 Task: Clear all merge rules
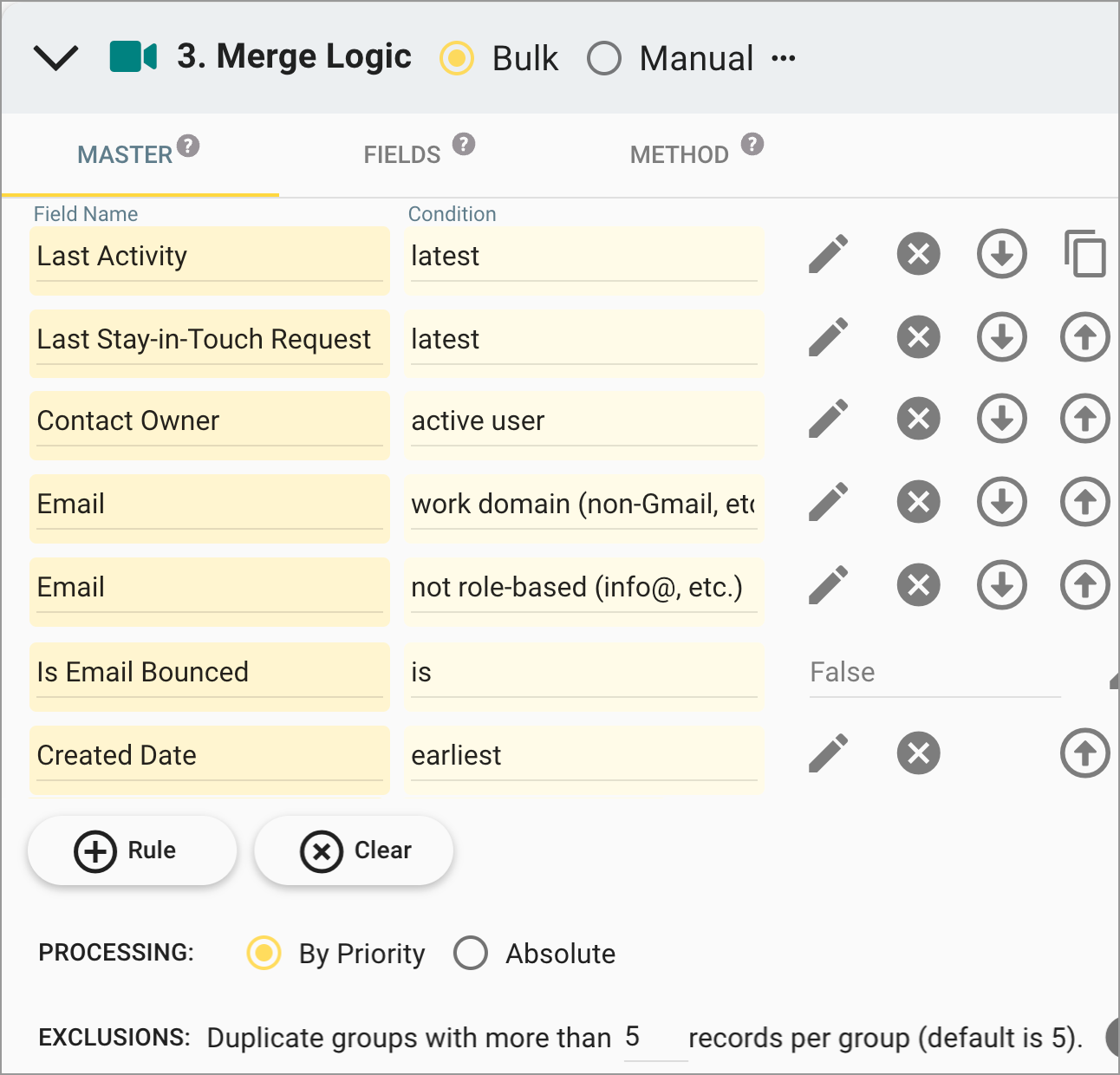(353, 850)
